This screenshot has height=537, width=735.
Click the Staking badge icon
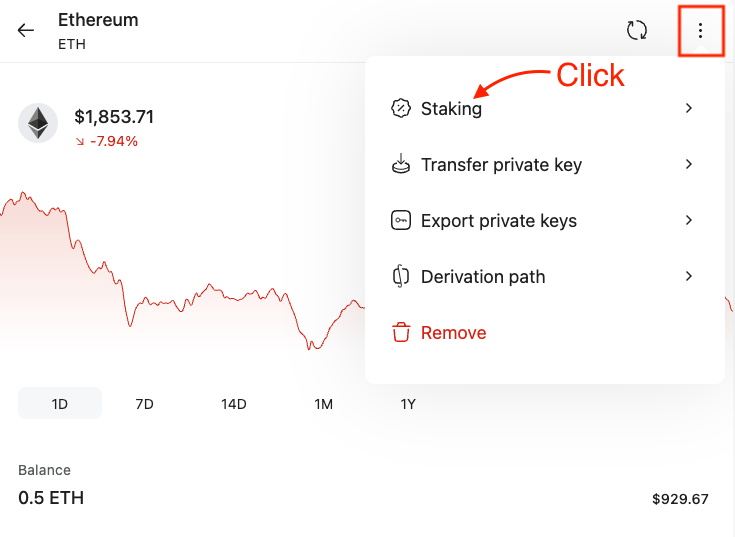pyautogui.click(x=401, y=108)
